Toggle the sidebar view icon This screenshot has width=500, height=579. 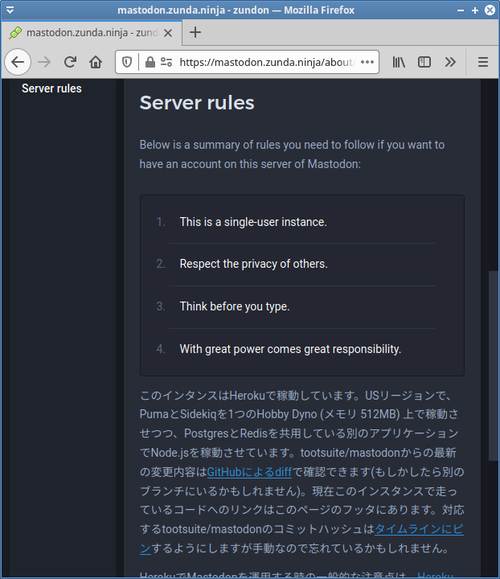coord(424,62)
